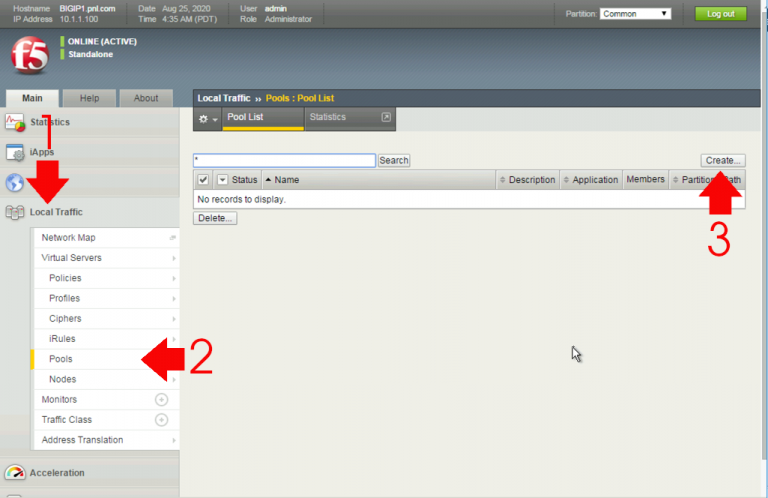Click the Search button

point(394,160)
